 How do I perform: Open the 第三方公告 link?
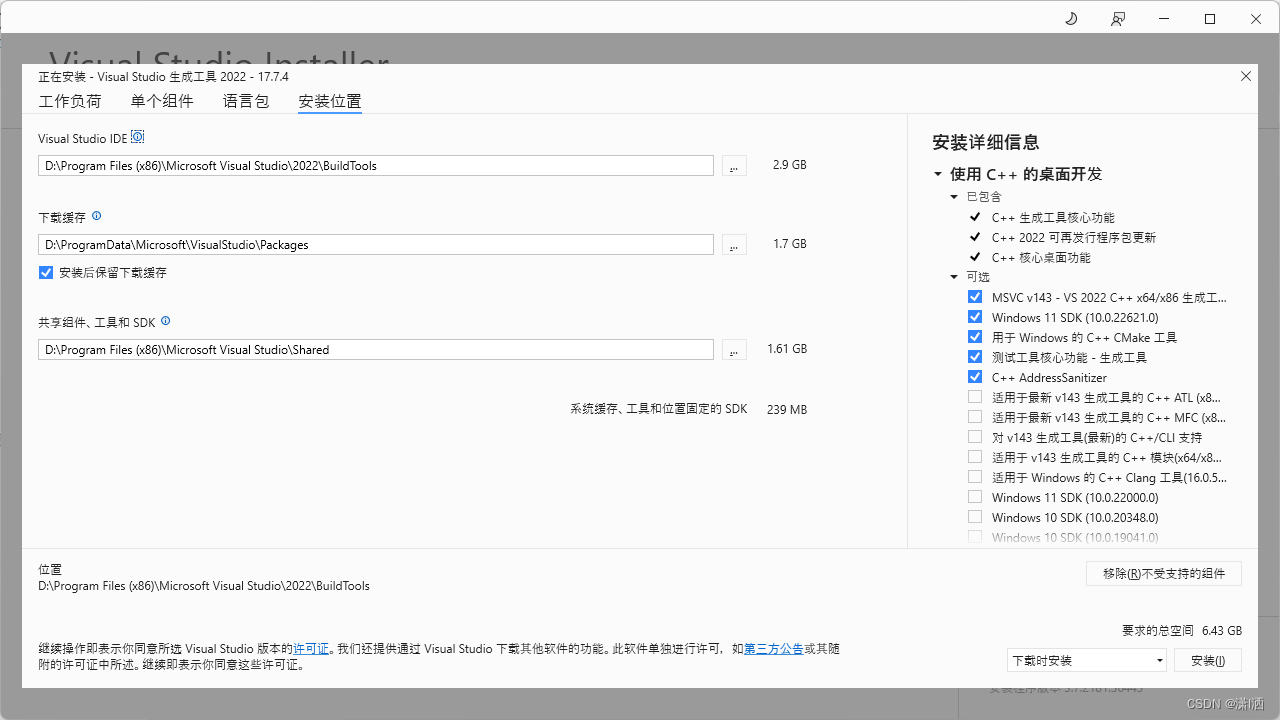pyautogui.click(x=774, y=649)
